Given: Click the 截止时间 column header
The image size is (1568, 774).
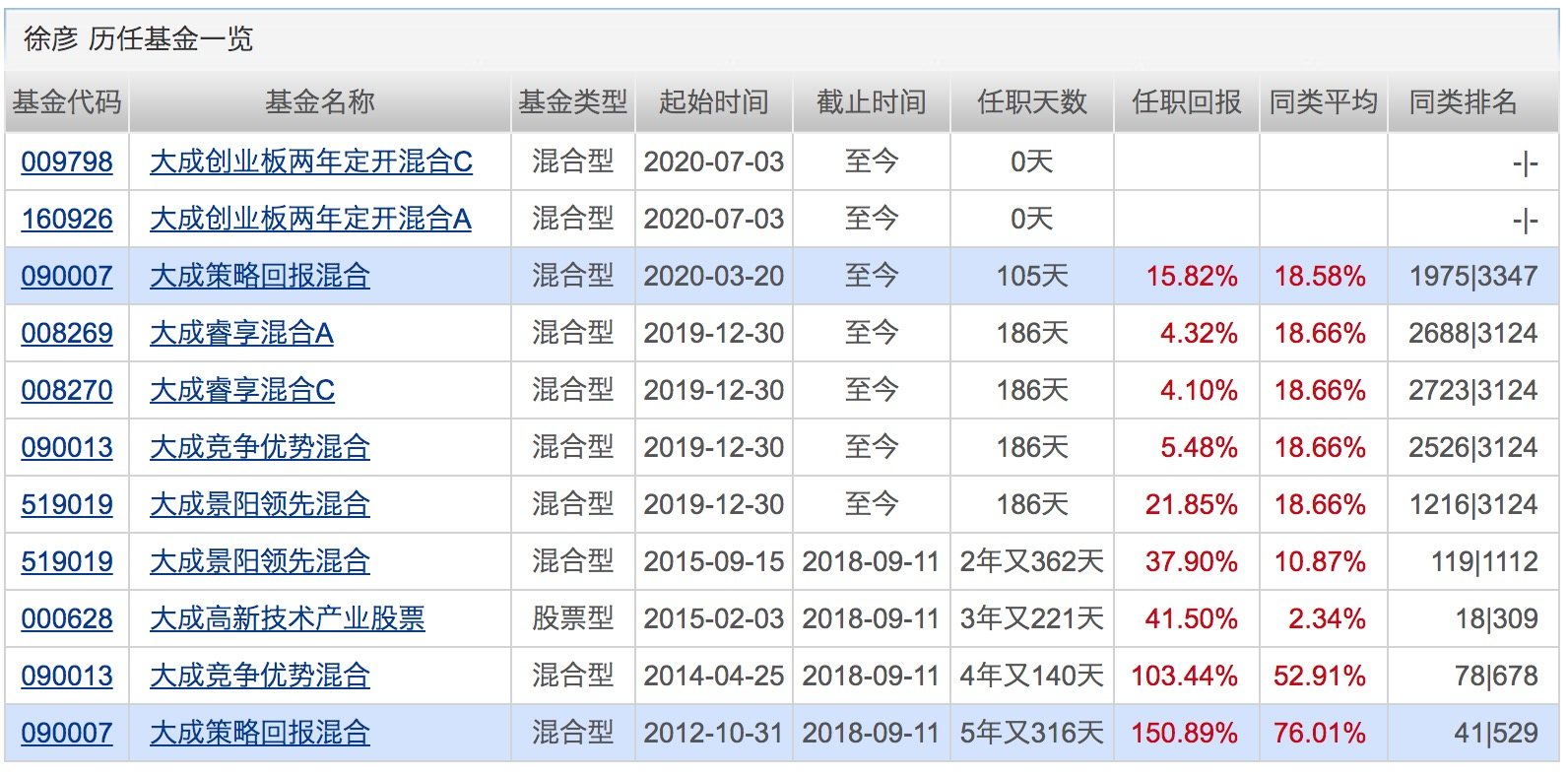Looking at the screenshot, I should (x=872, y=101).
